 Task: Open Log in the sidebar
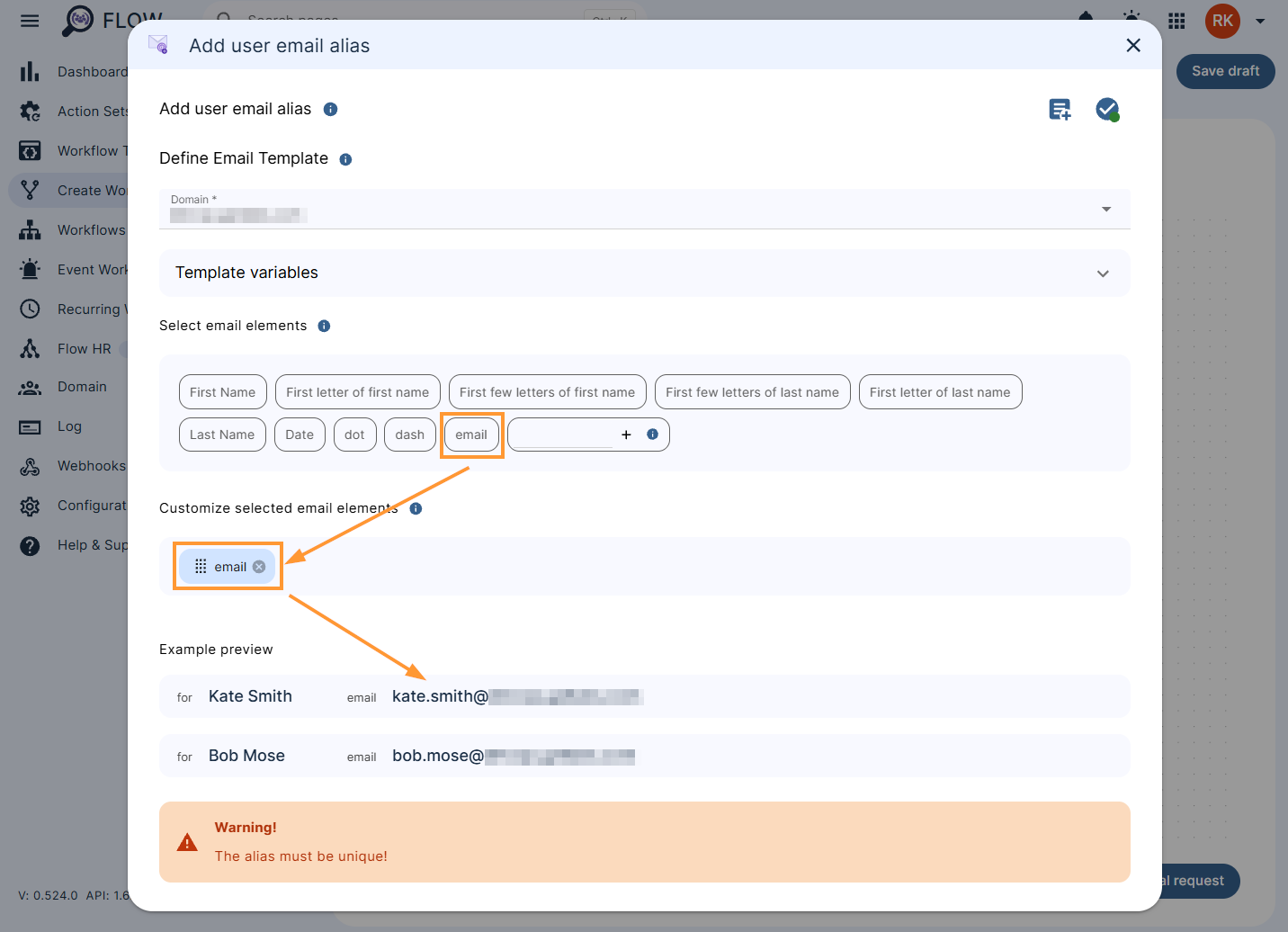(69, 426)
